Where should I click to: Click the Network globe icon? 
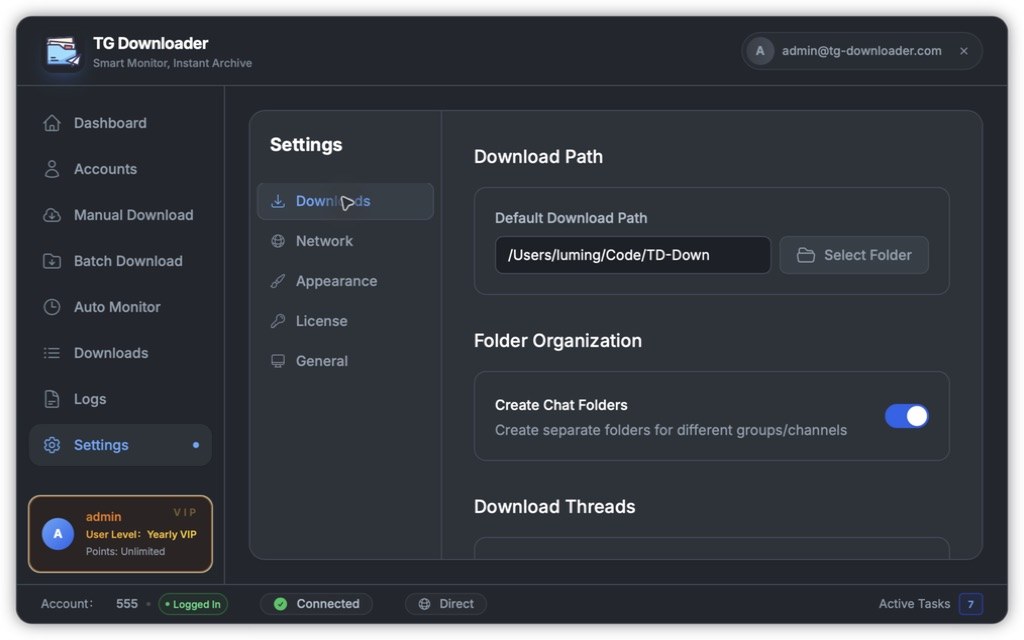pyautogui.click(x=278, y=241)
